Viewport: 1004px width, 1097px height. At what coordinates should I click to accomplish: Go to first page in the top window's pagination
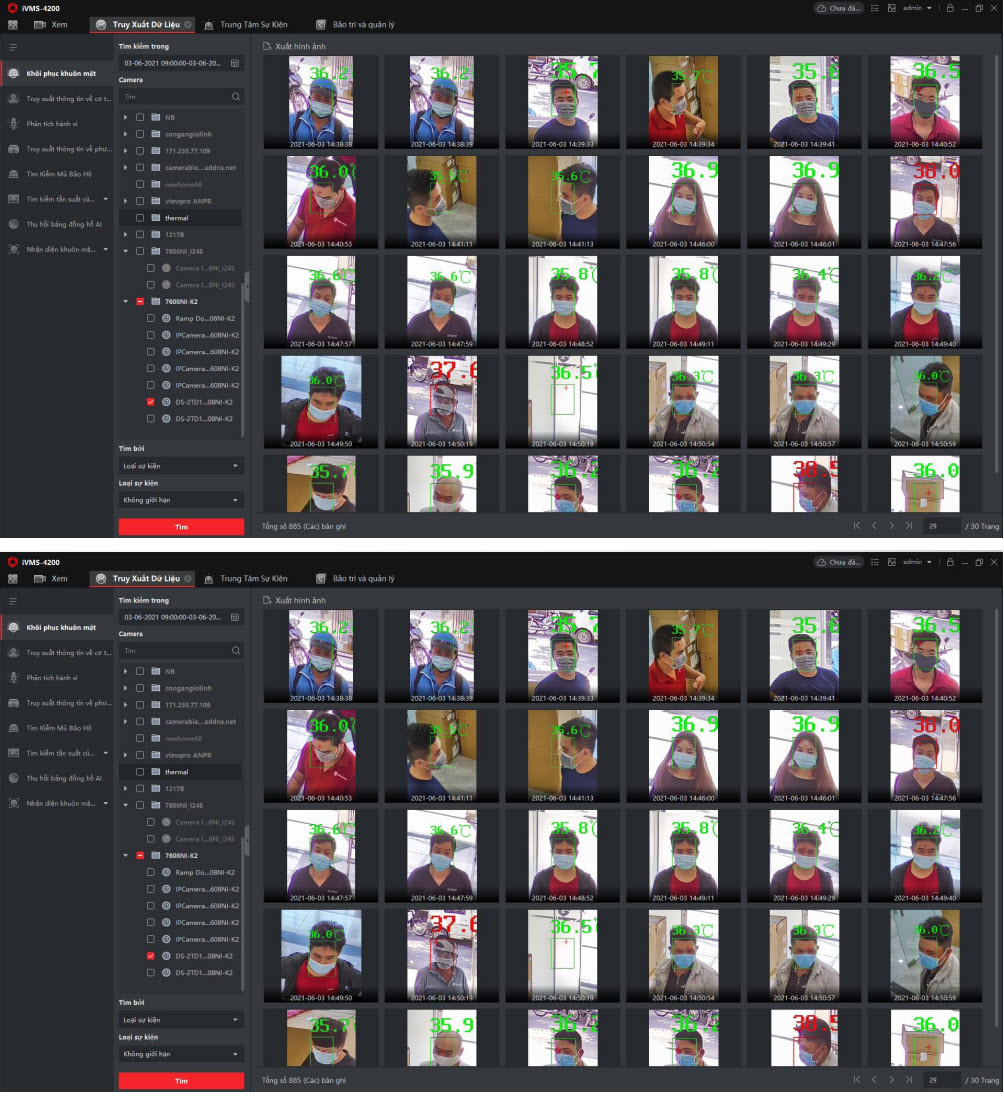(856, 525)
